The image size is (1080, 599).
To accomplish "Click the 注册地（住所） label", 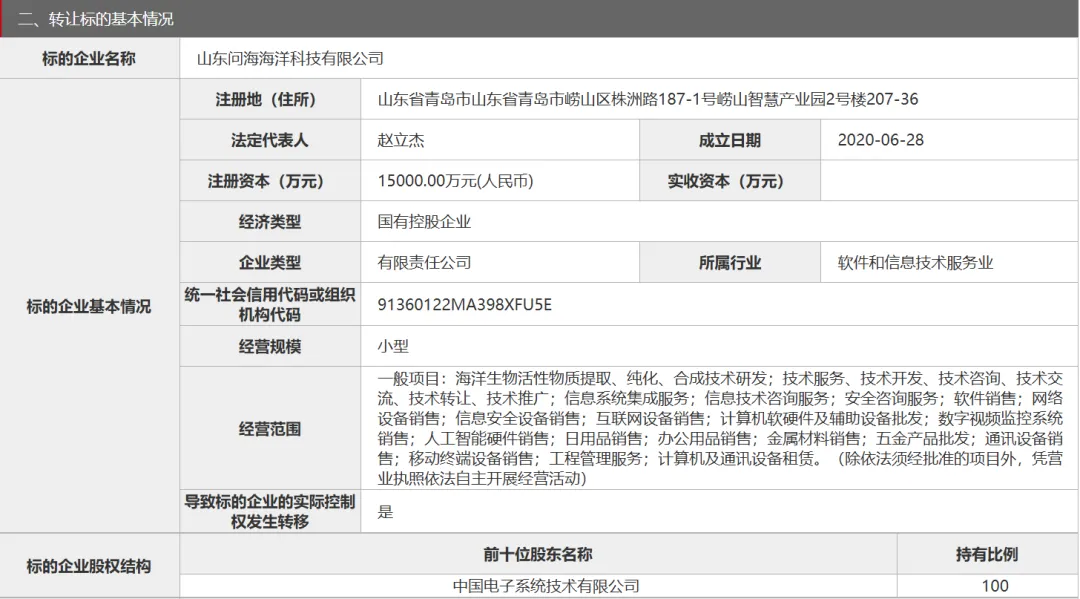I will [x=270, y=99].
